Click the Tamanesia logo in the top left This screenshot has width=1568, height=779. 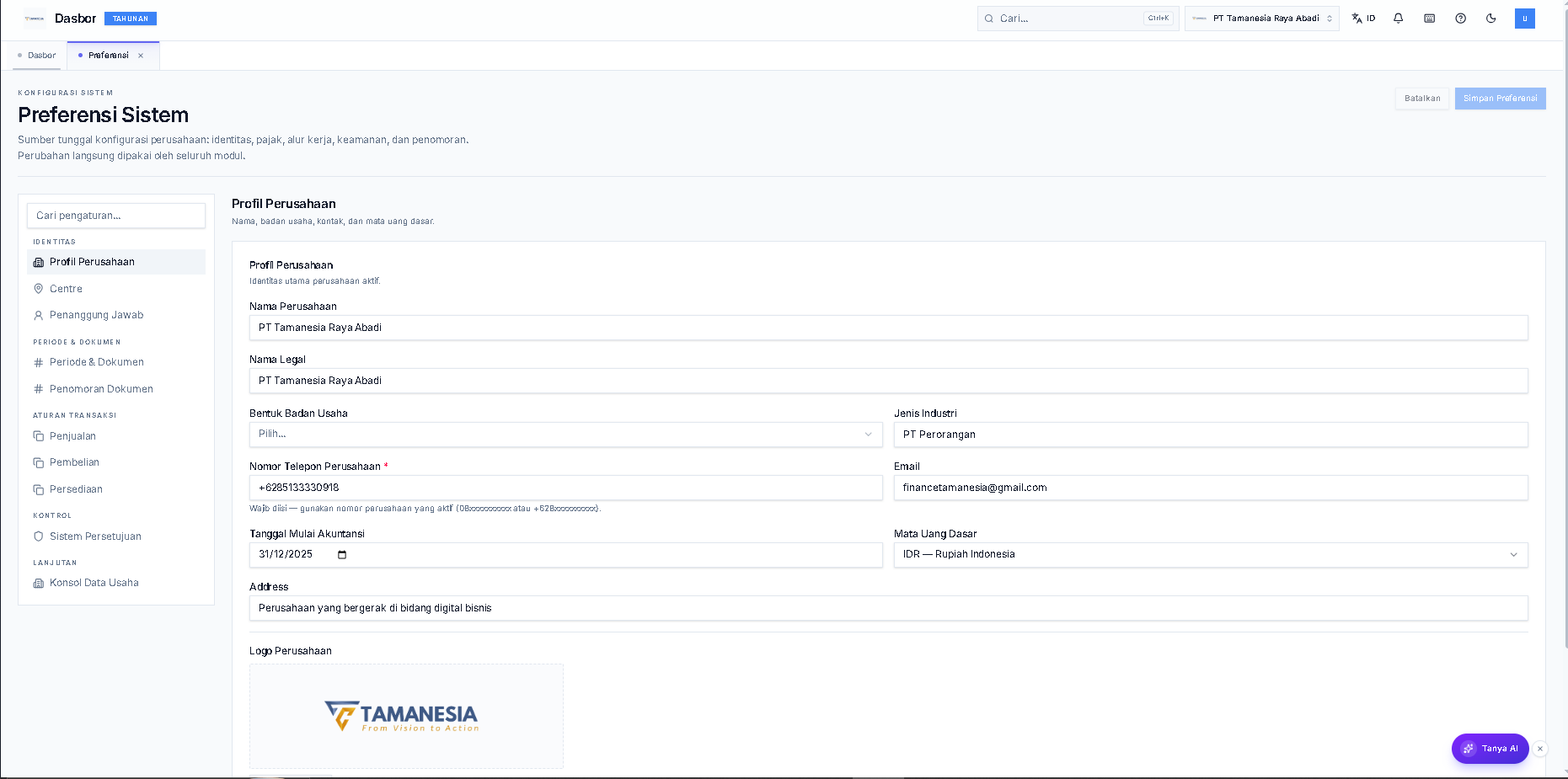point(34,19)
